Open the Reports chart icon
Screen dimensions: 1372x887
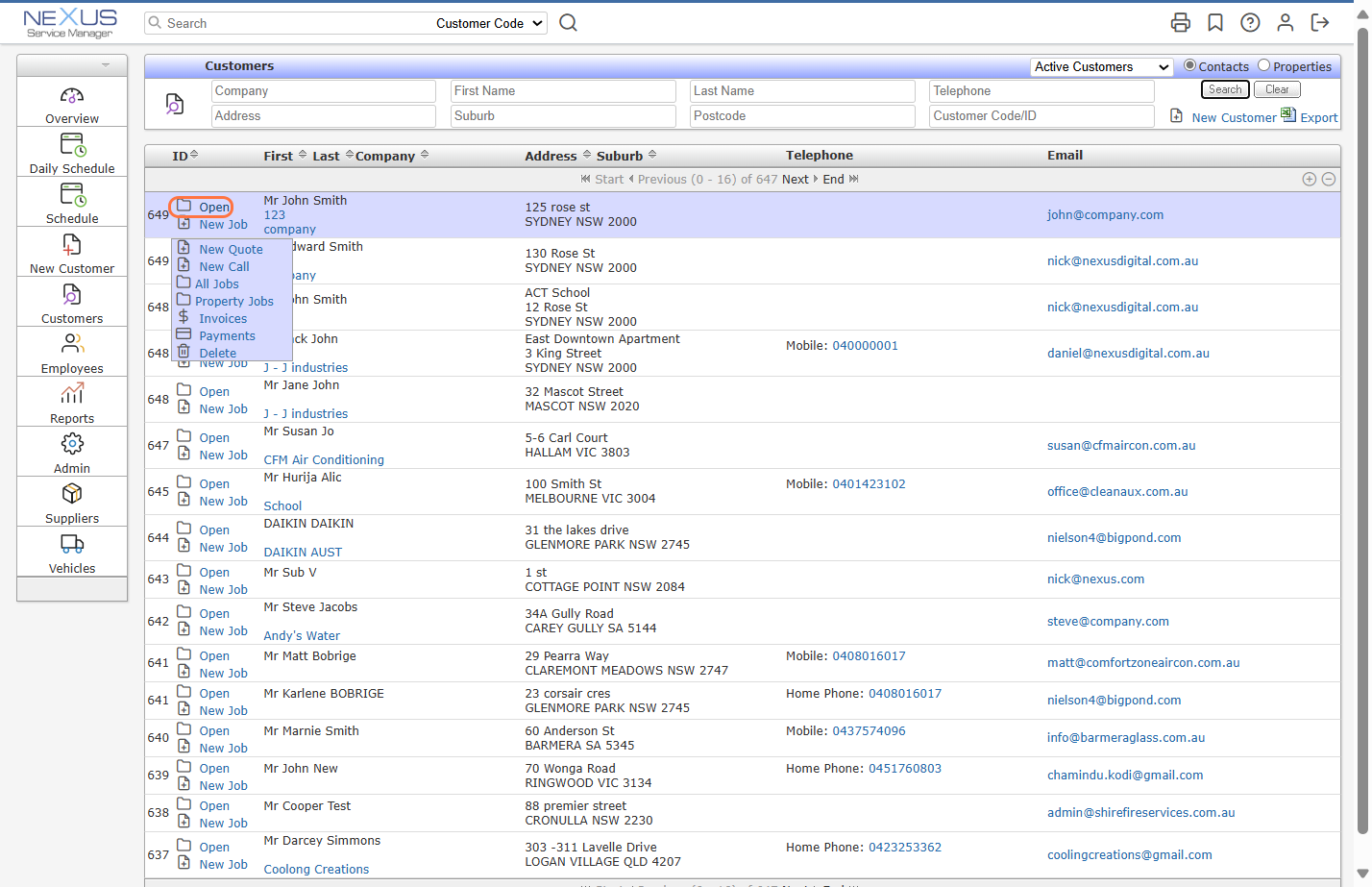[x=72, y=394]
